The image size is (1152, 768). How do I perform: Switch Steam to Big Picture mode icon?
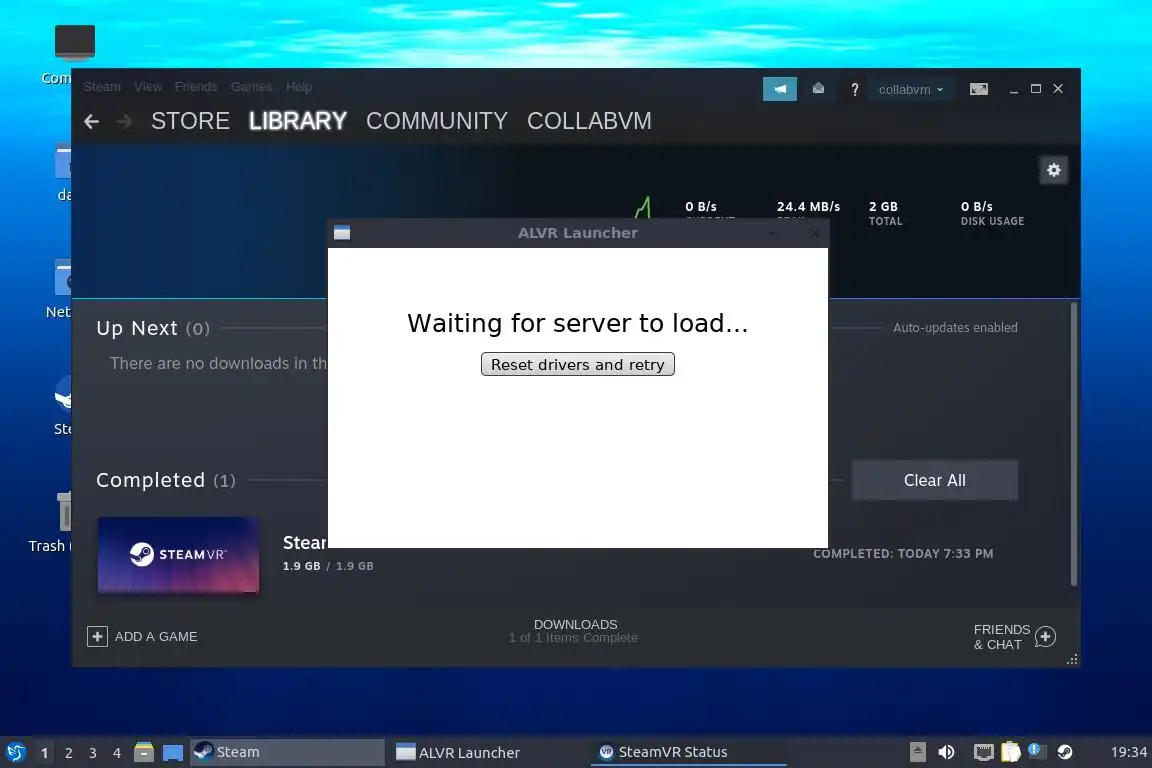tap(979, 89)
